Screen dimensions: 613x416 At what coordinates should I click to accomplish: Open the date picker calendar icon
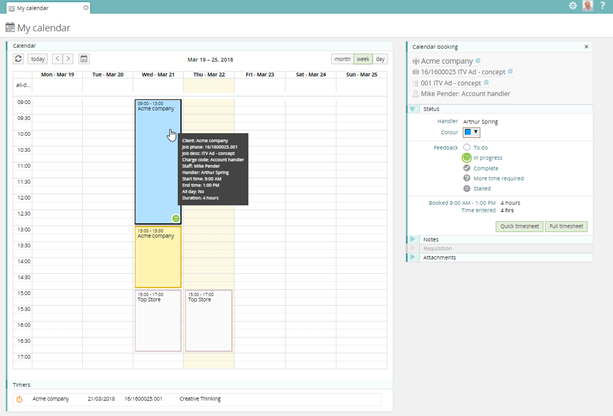84,59
